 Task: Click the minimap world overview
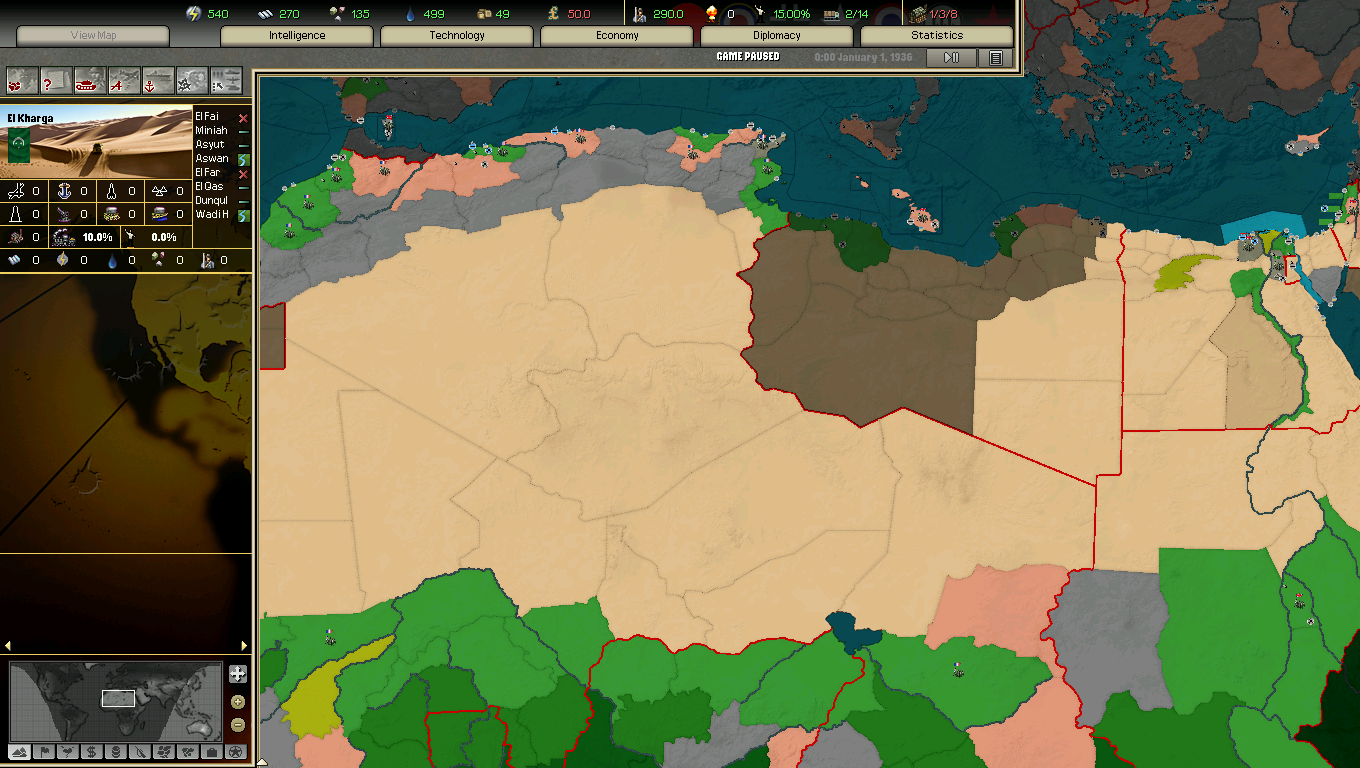point(116,701)
